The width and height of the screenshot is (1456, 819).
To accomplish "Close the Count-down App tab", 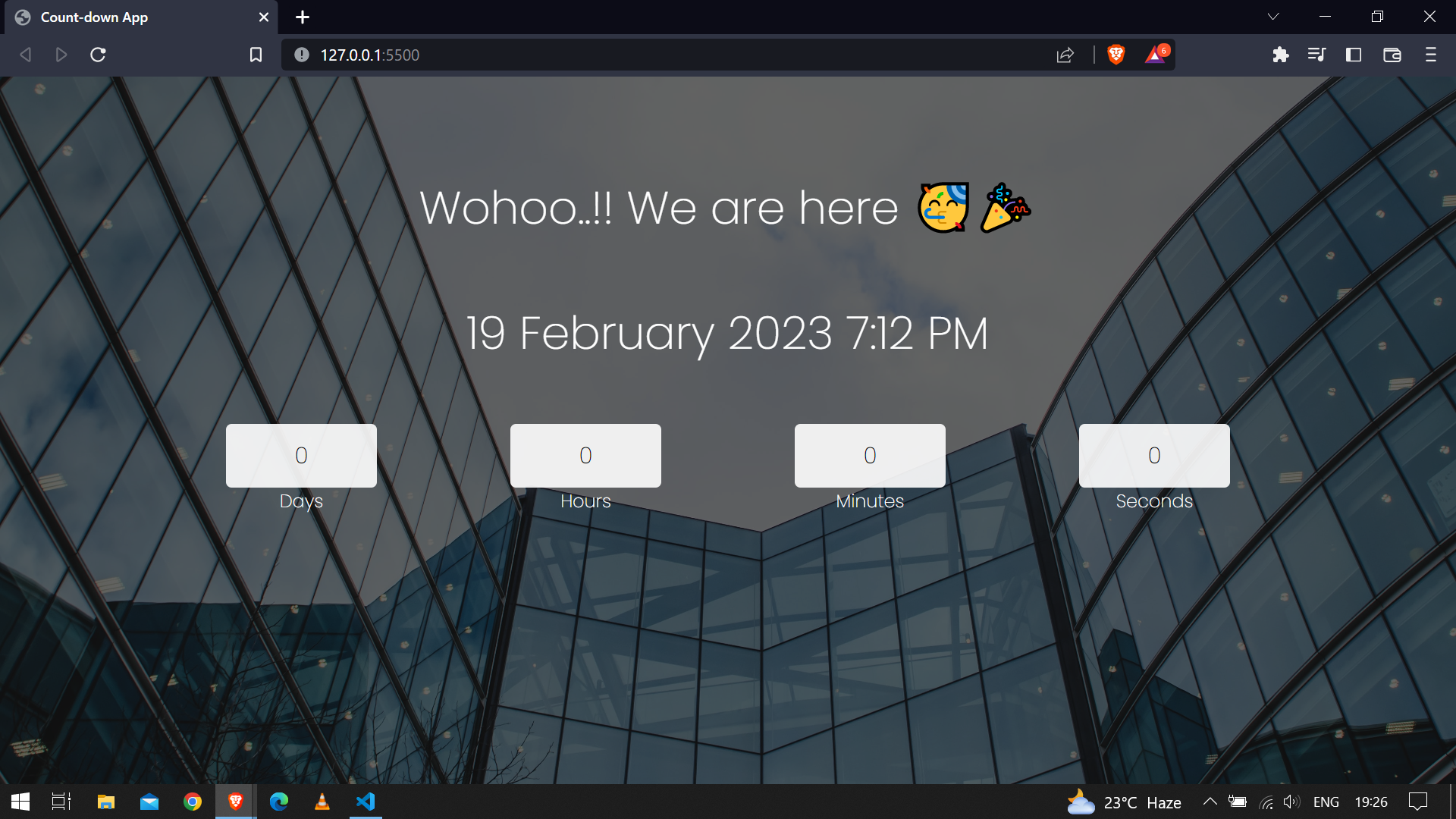I will point(264,17).
